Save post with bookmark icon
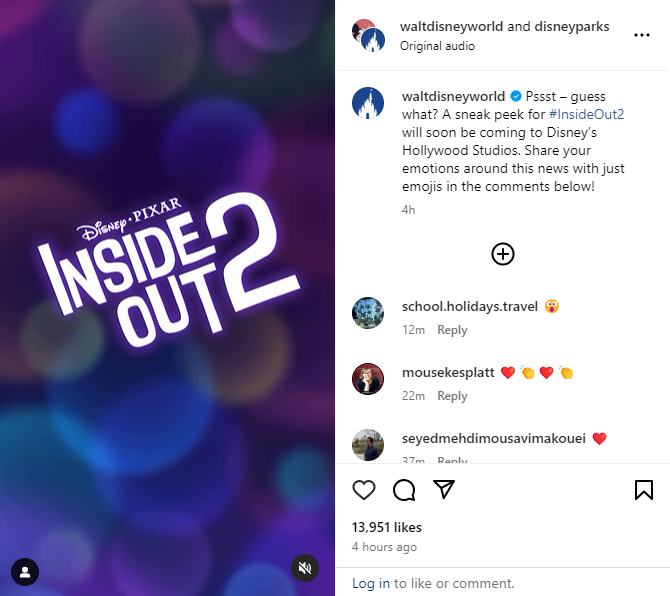 [x=644, y=490]
